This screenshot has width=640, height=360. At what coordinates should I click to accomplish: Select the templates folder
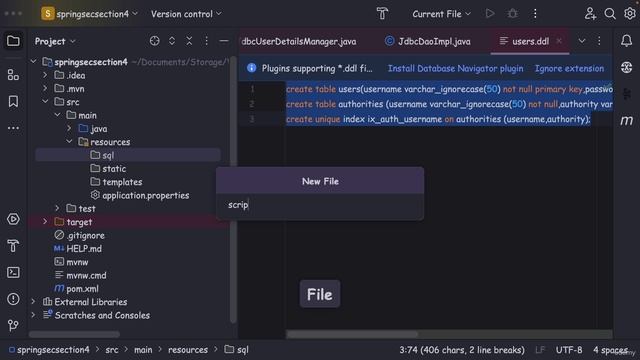[x=116, y=182]
